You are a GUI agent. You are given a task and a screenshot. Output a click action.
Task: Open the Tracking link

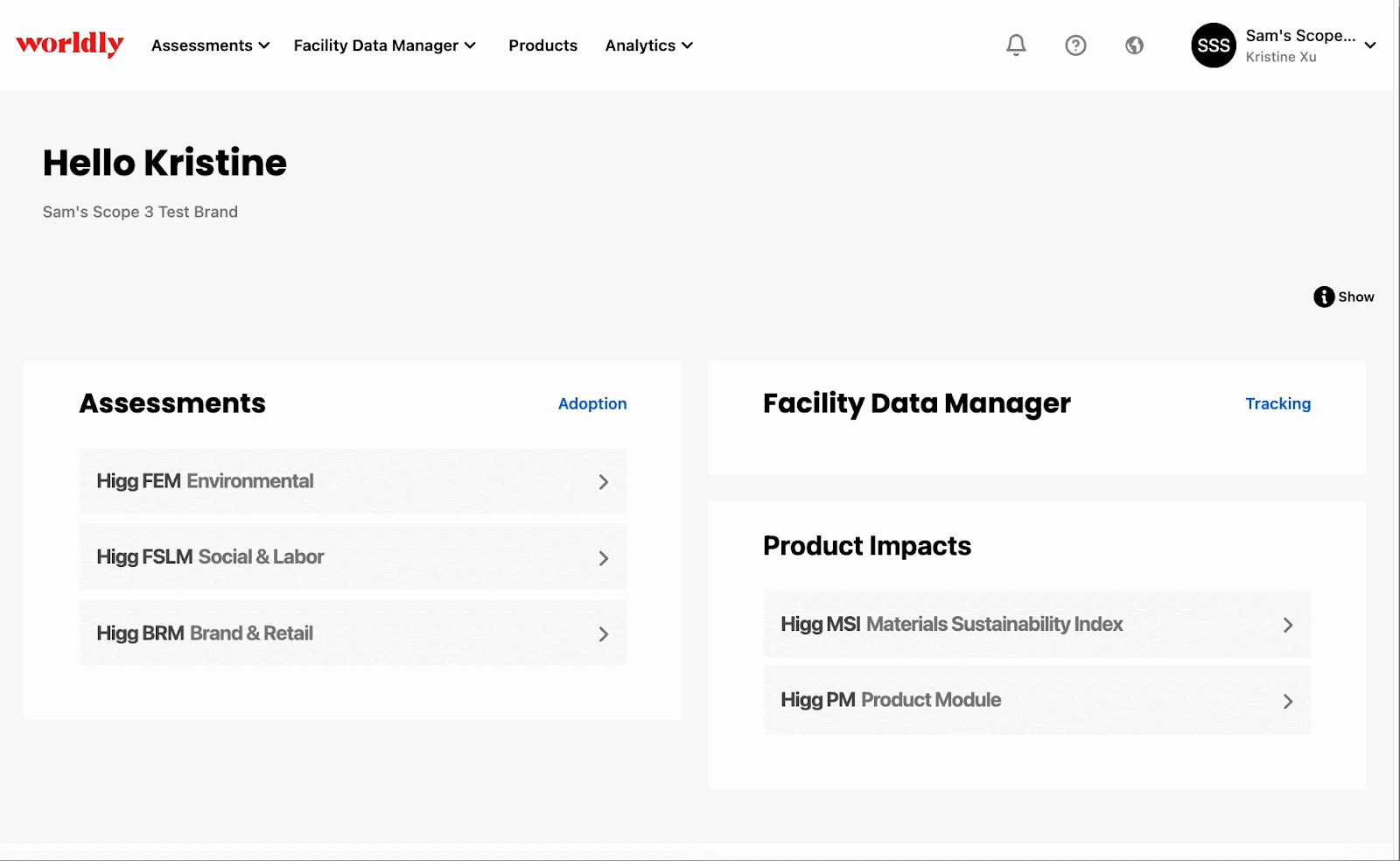coord(1277,403)
